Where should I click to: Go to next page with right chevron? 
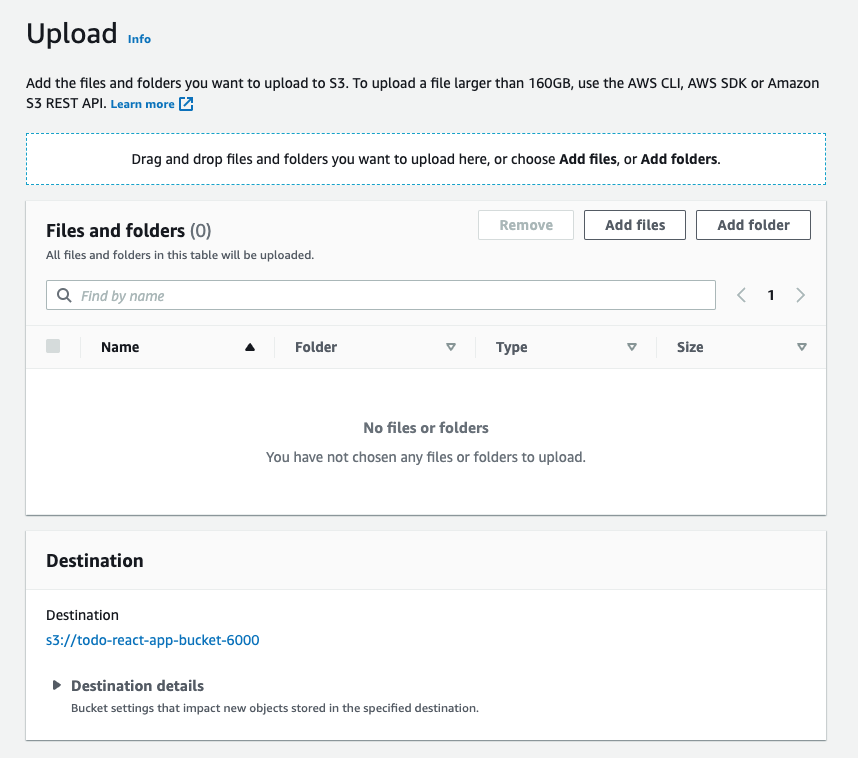point(801,296)
